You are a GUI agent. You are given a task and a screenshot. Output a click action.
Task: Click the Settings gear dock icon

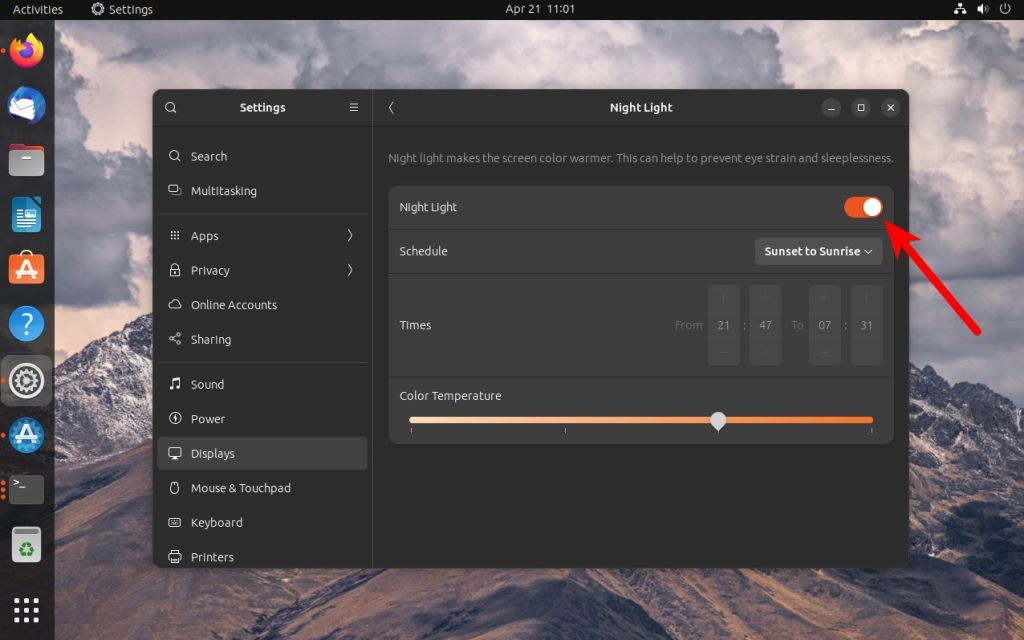[26, 380]
